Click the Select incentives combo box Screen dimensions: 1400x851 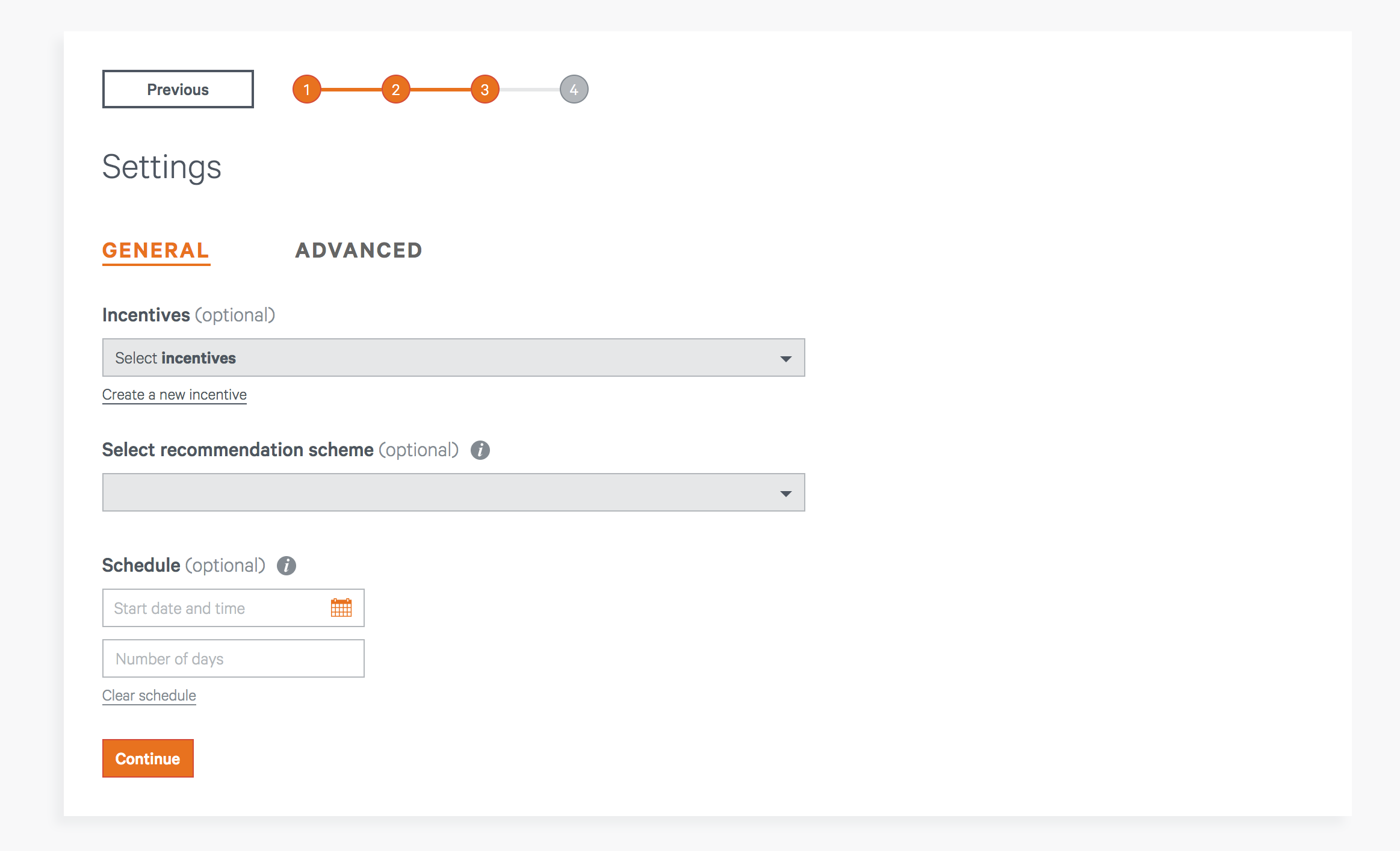tap(454, 357)
